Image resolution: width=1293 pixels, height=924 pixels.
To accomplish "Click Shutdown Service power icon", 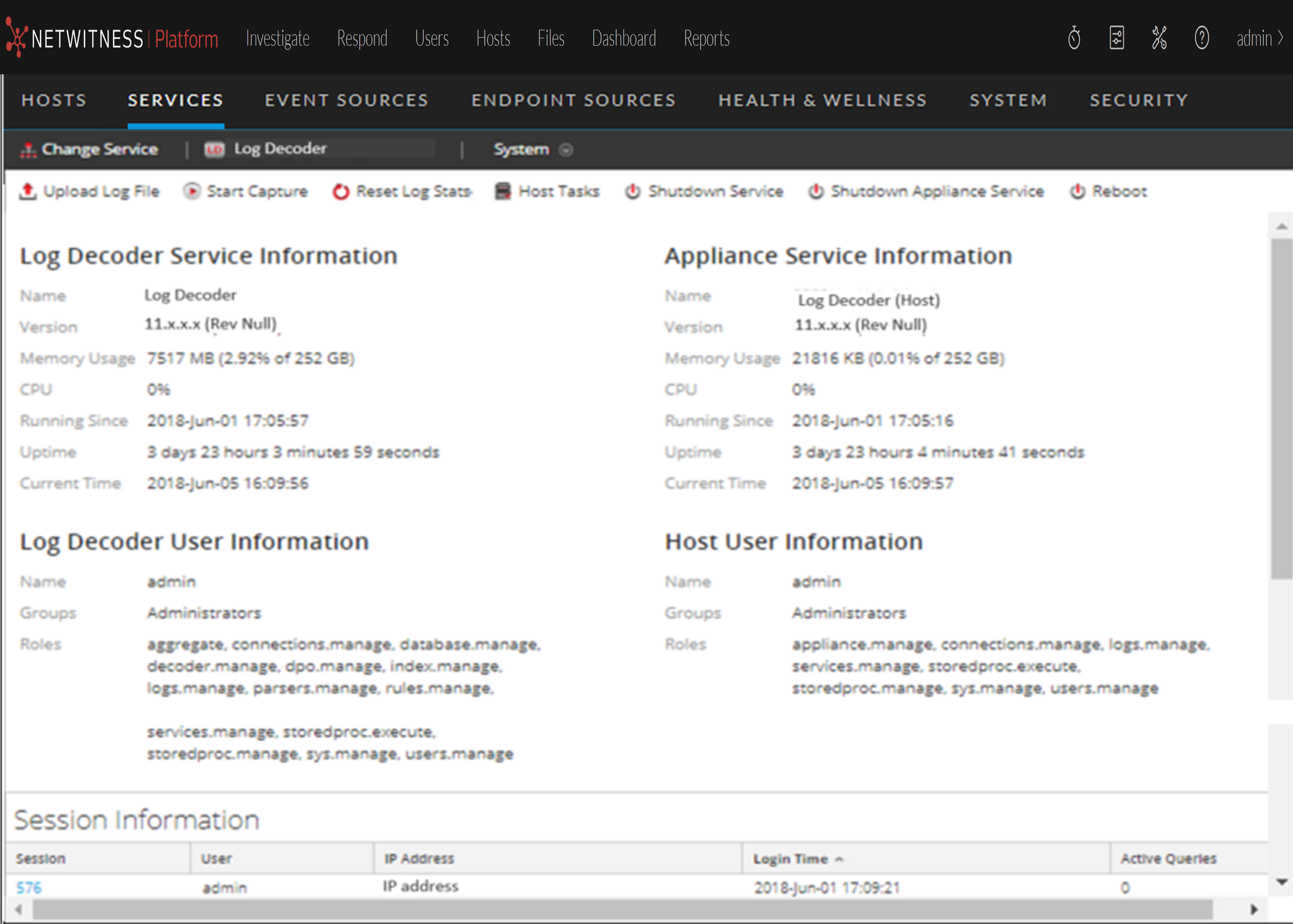I will coord(633,191).
